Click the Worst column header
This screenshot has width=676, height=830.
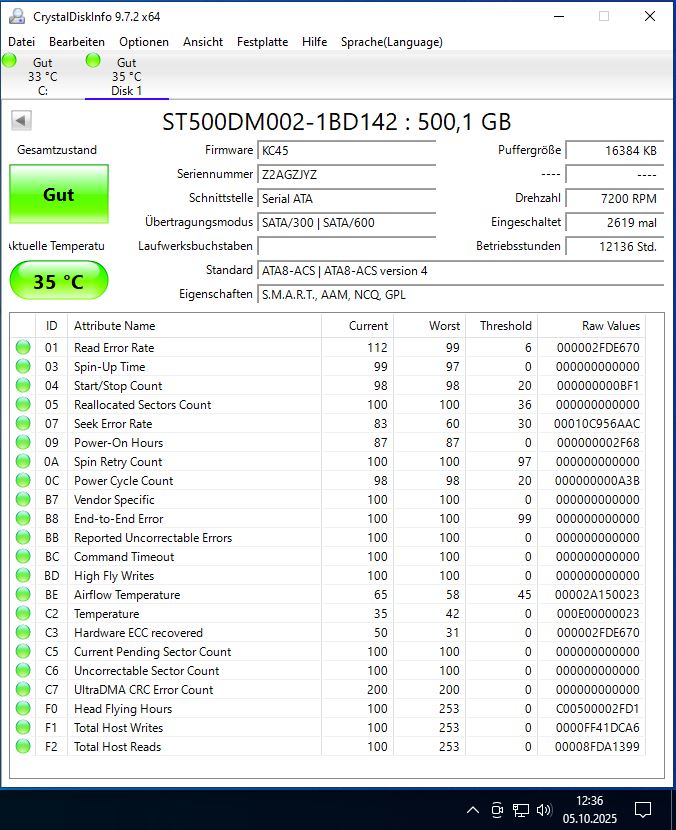(x=429, y=326)
